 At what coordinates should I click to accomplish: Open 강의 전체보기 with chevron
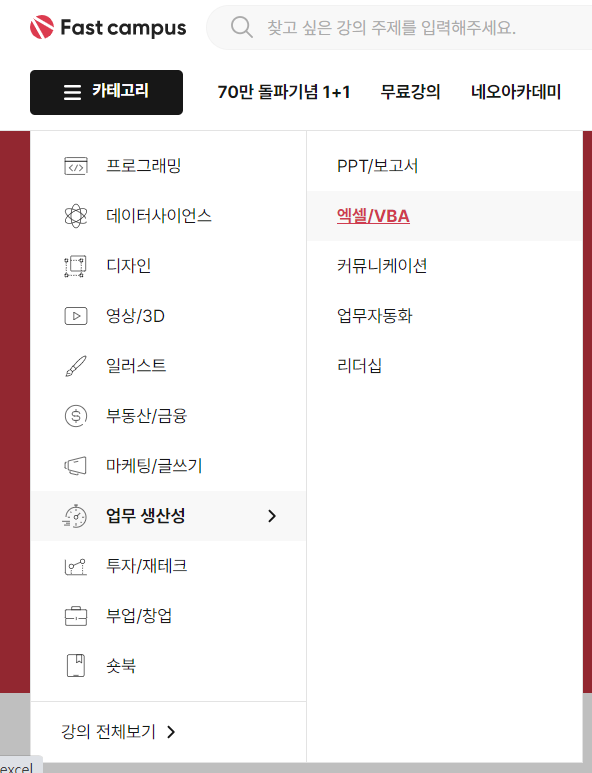coord(118,732)
